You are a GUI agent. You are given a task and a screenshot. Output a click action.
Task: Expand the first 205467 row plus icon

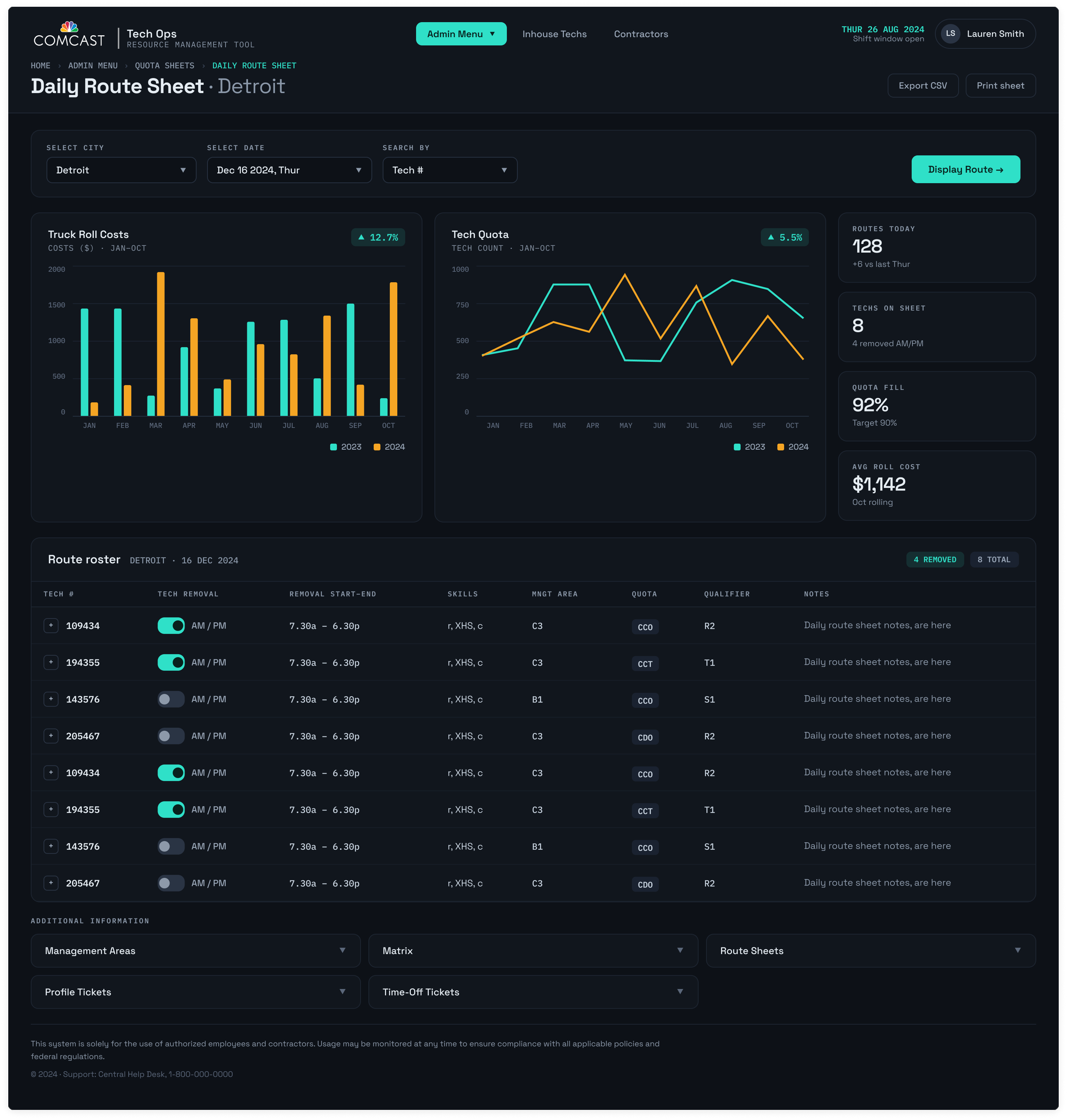(x=51, y=736)
